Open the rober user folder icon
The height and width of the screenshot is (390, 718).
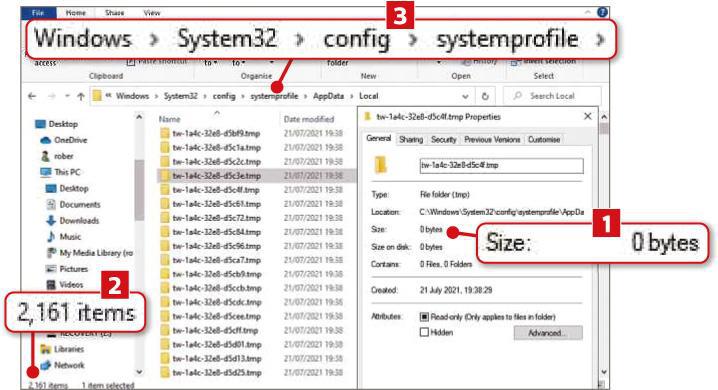(45, 156)
